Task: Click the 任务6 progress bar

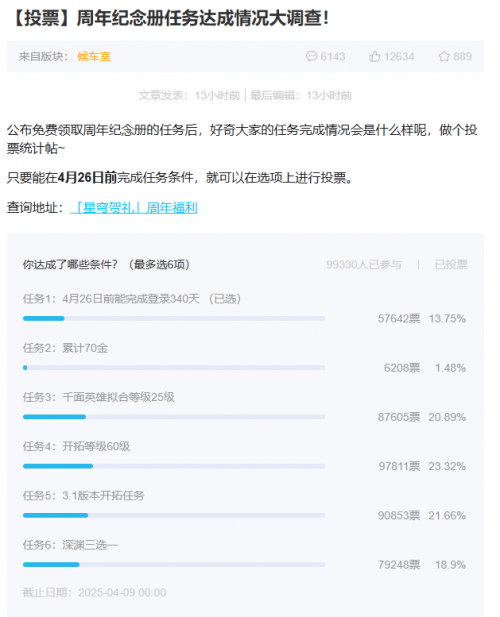Action: pos(174,565)
